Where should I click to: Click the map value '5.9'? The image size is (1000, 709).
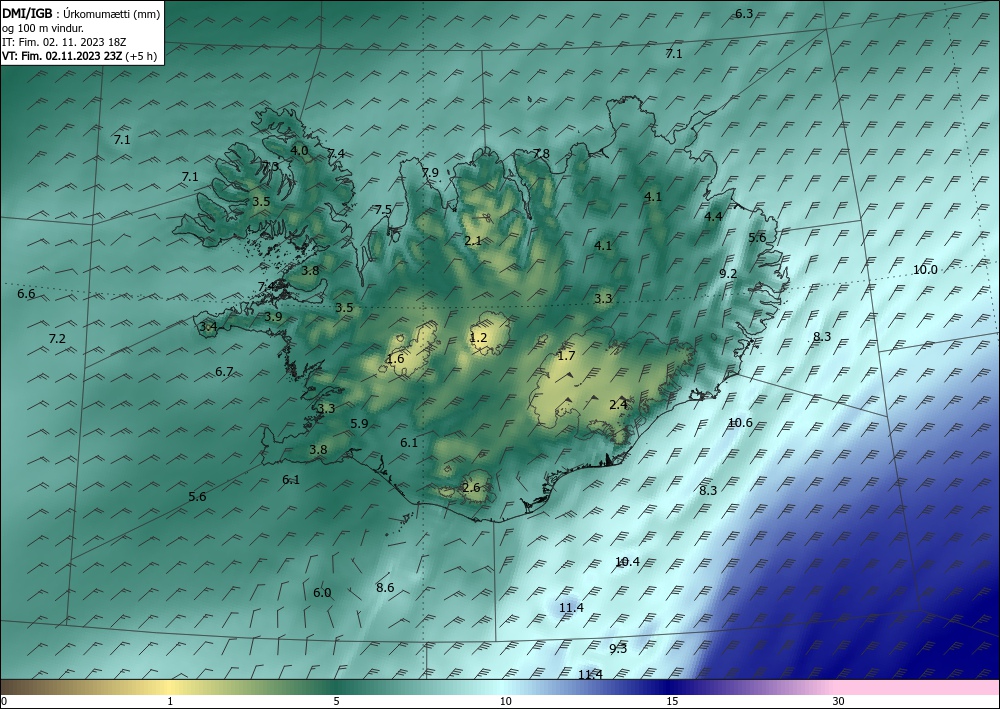click(x=359, y=423)
